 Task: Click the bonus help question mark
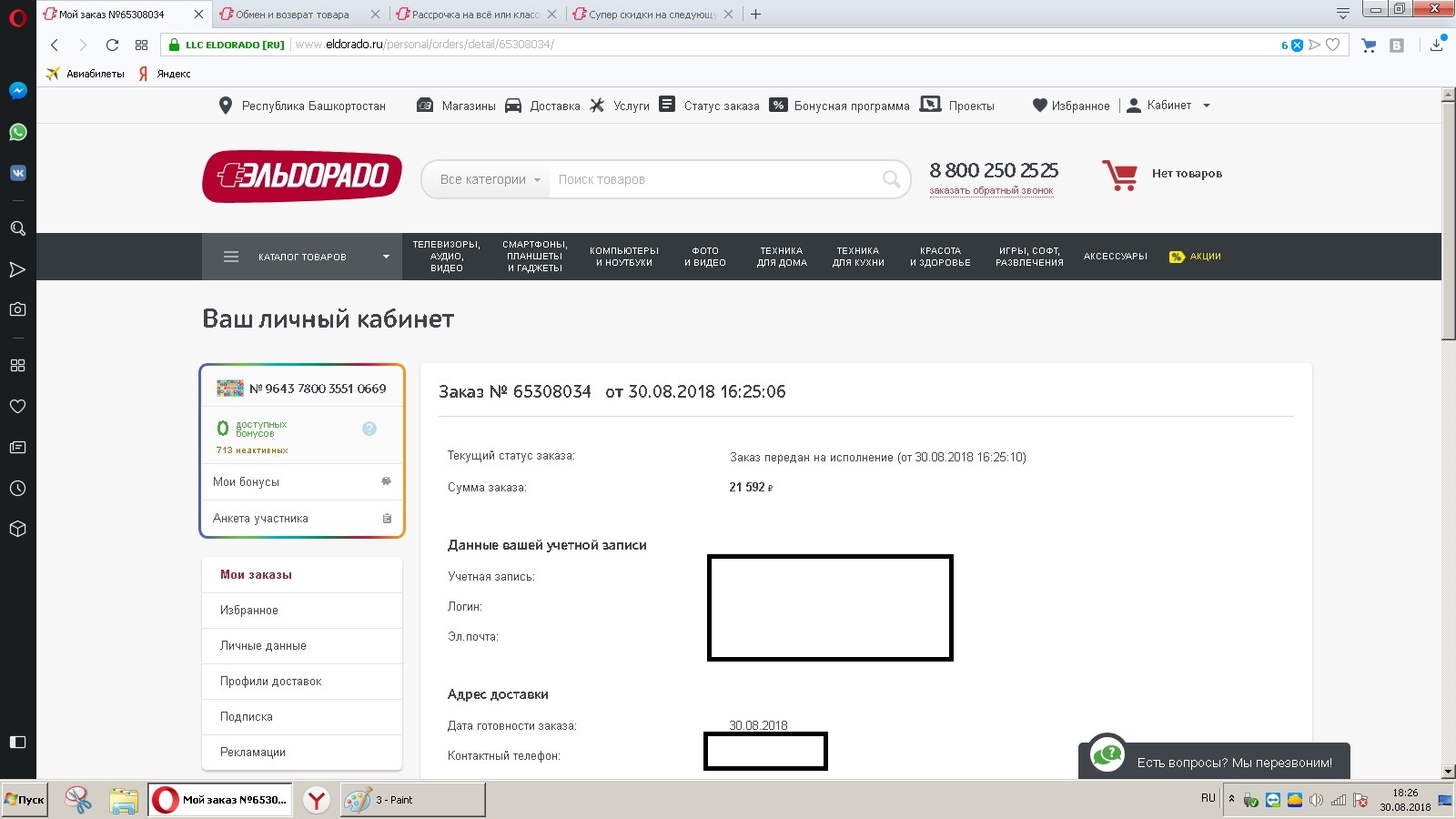click(369, 429)
